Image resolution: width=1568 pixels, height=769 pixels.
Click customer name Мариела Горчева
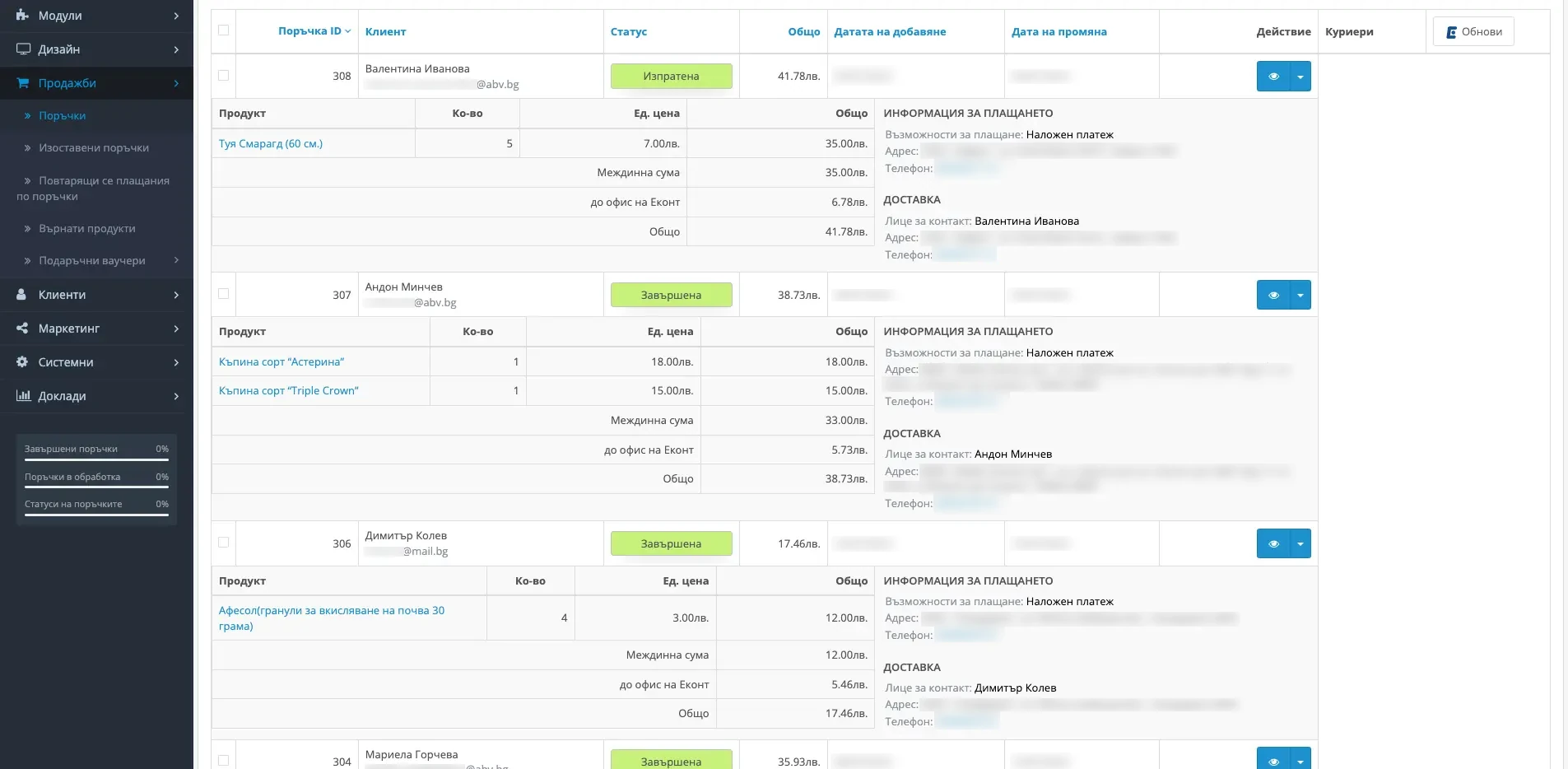click(412, 754)
